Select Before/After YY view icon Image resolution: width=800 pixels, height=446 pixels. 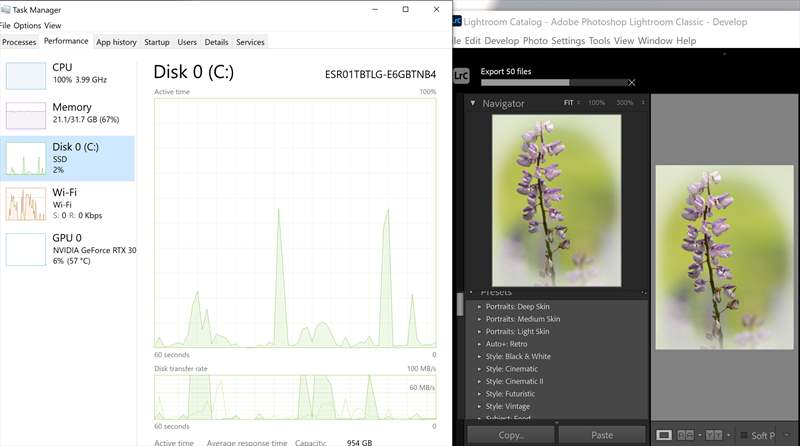click(714, 435)
